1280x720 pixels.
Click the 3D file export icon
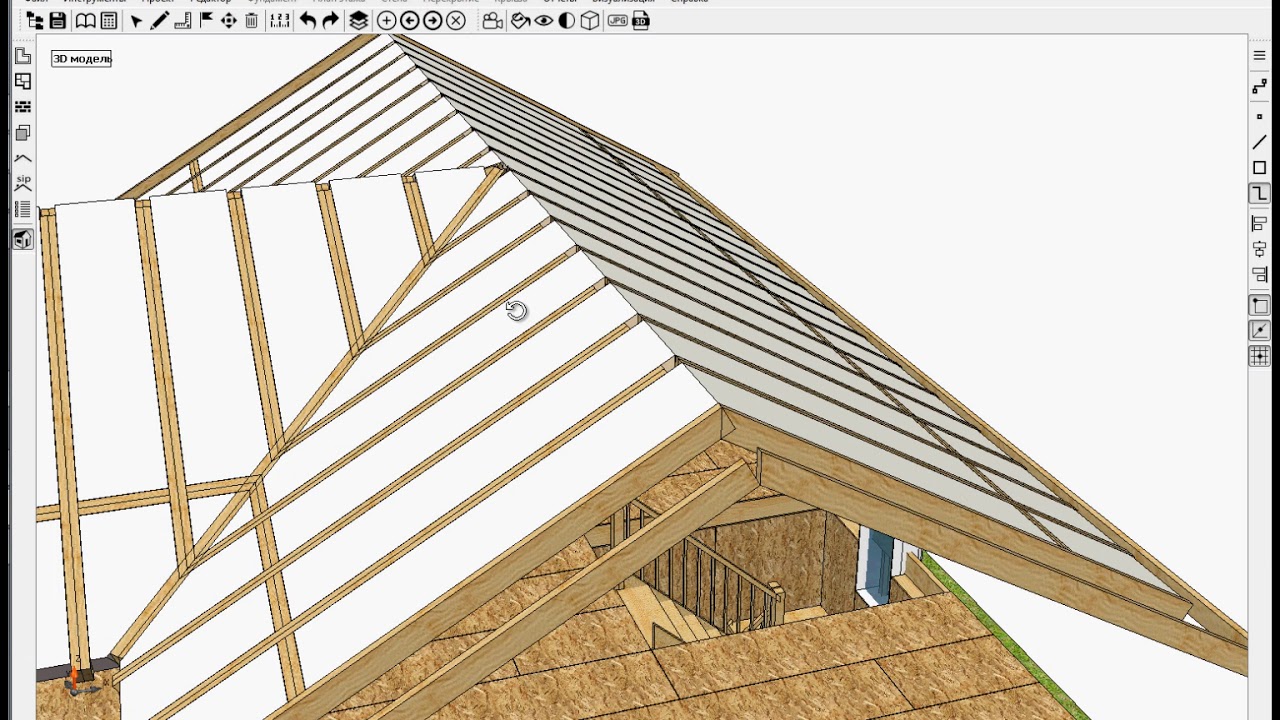tap(641, 20)
